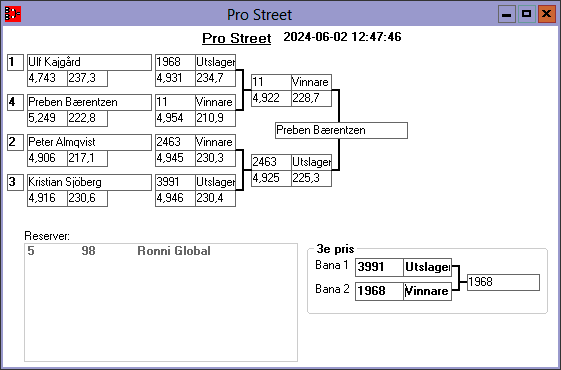This screenshot has height=370, width=561.
Task: Click the timestamp 2024-06-02 12:47:46
Action: (x=342, y=37)
